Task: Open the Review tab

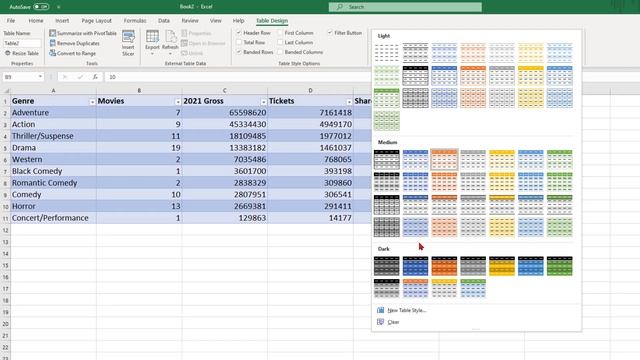Action: coord(190,20)
